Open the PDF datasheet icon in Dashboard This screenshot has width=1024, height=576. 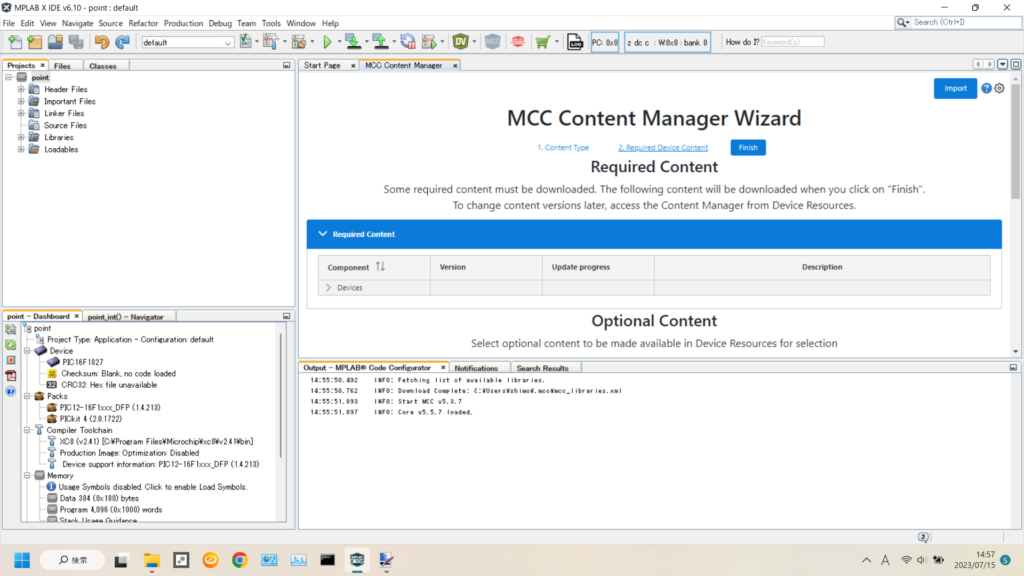tap(10, 376)
